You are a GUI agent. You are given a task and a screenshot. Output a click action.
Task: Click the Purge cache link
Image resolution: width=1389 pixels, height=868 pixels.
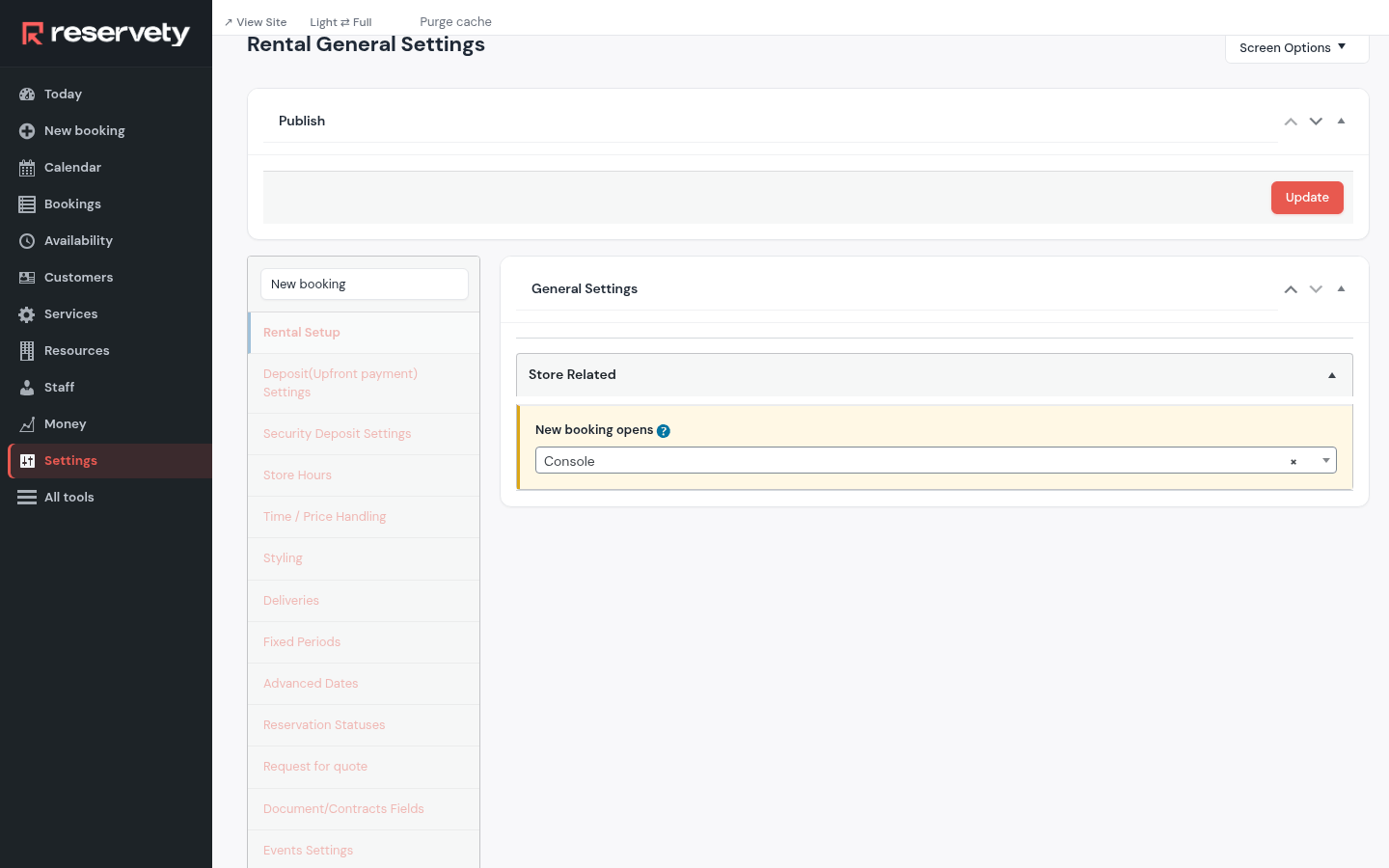pos(455,22)
